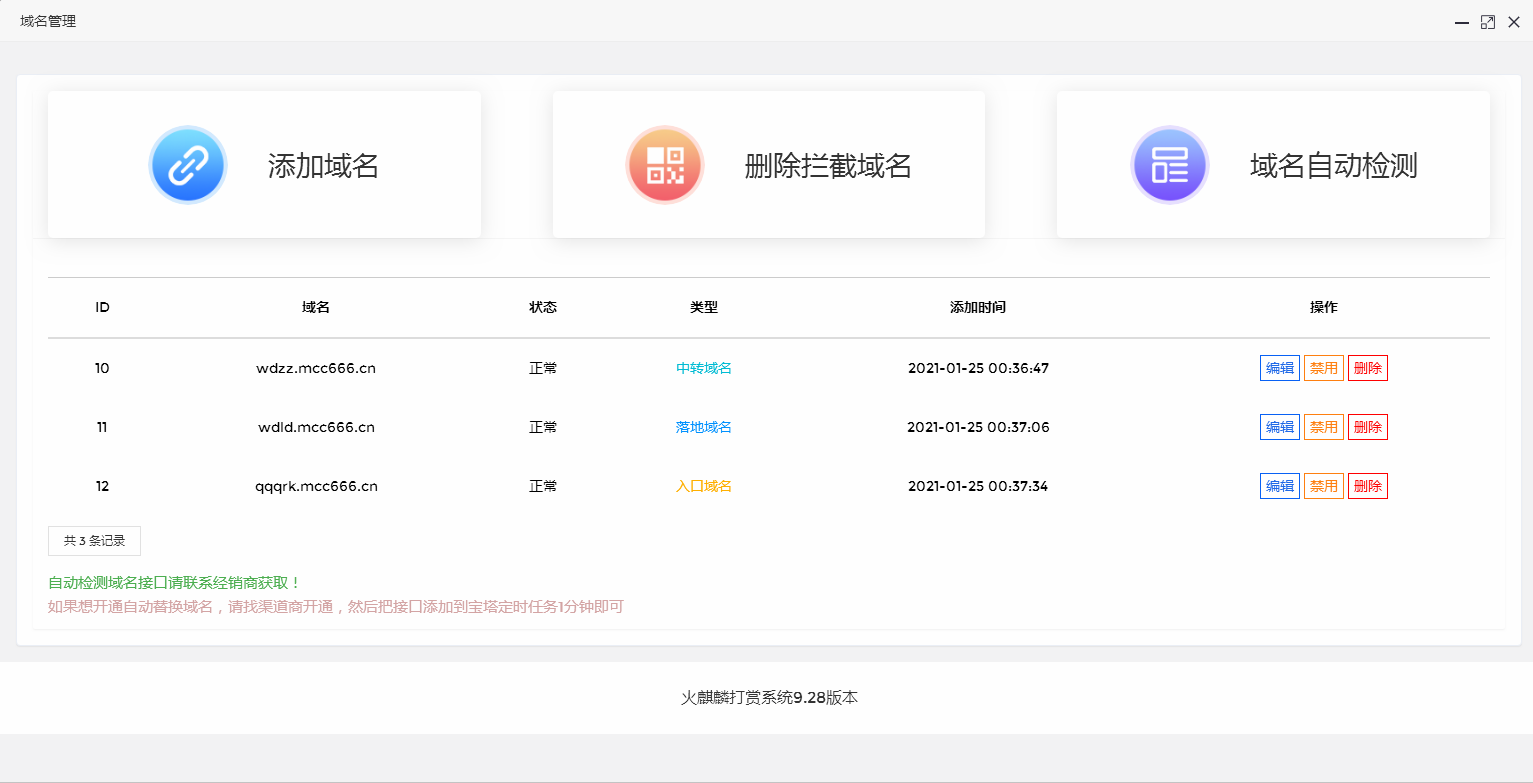
Task: Click the maximize window icon in title bar
Action: tap(1487, 21)
